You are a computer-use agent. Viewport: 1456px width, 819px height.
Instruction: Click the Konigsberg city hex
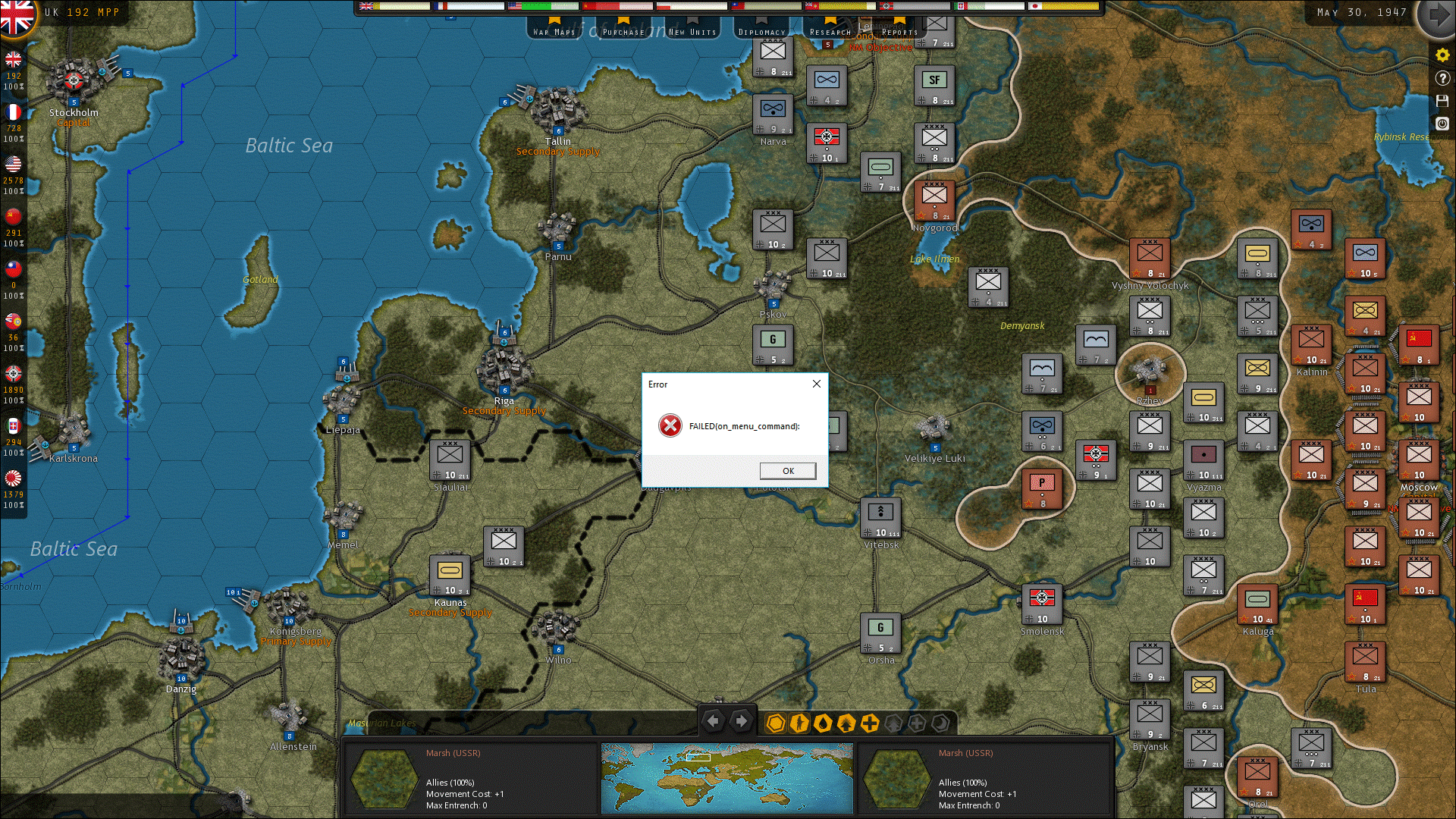tap(288, 605)
